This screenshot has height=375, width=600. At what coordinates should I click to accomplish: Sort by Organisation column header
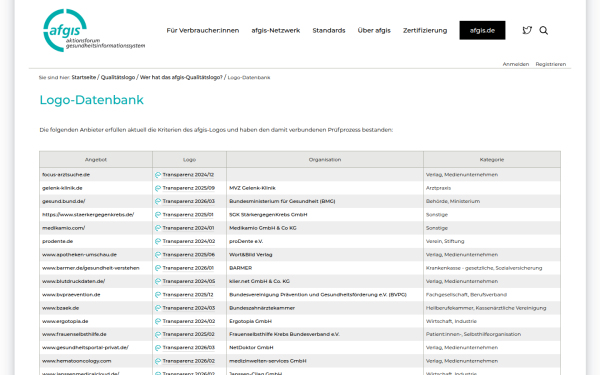tap(325, 160)
